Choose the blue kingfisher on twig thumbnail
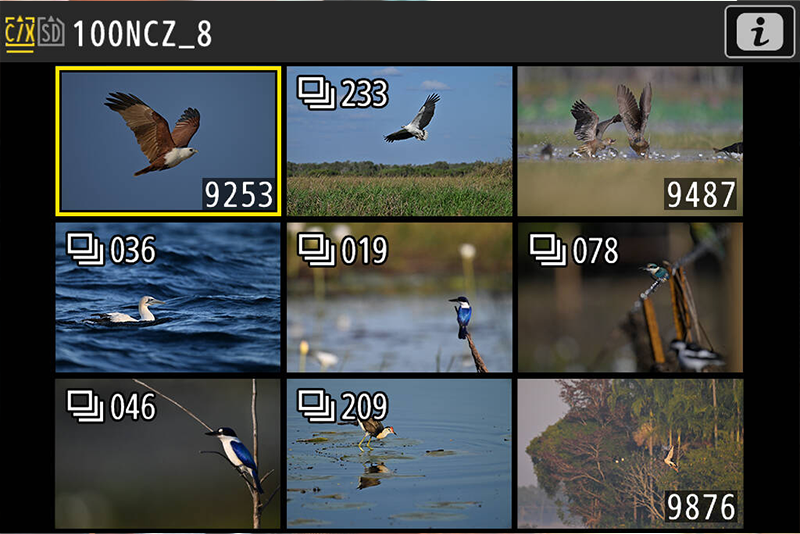The width and height of the screenshot is (800, 534). point(168,453)
